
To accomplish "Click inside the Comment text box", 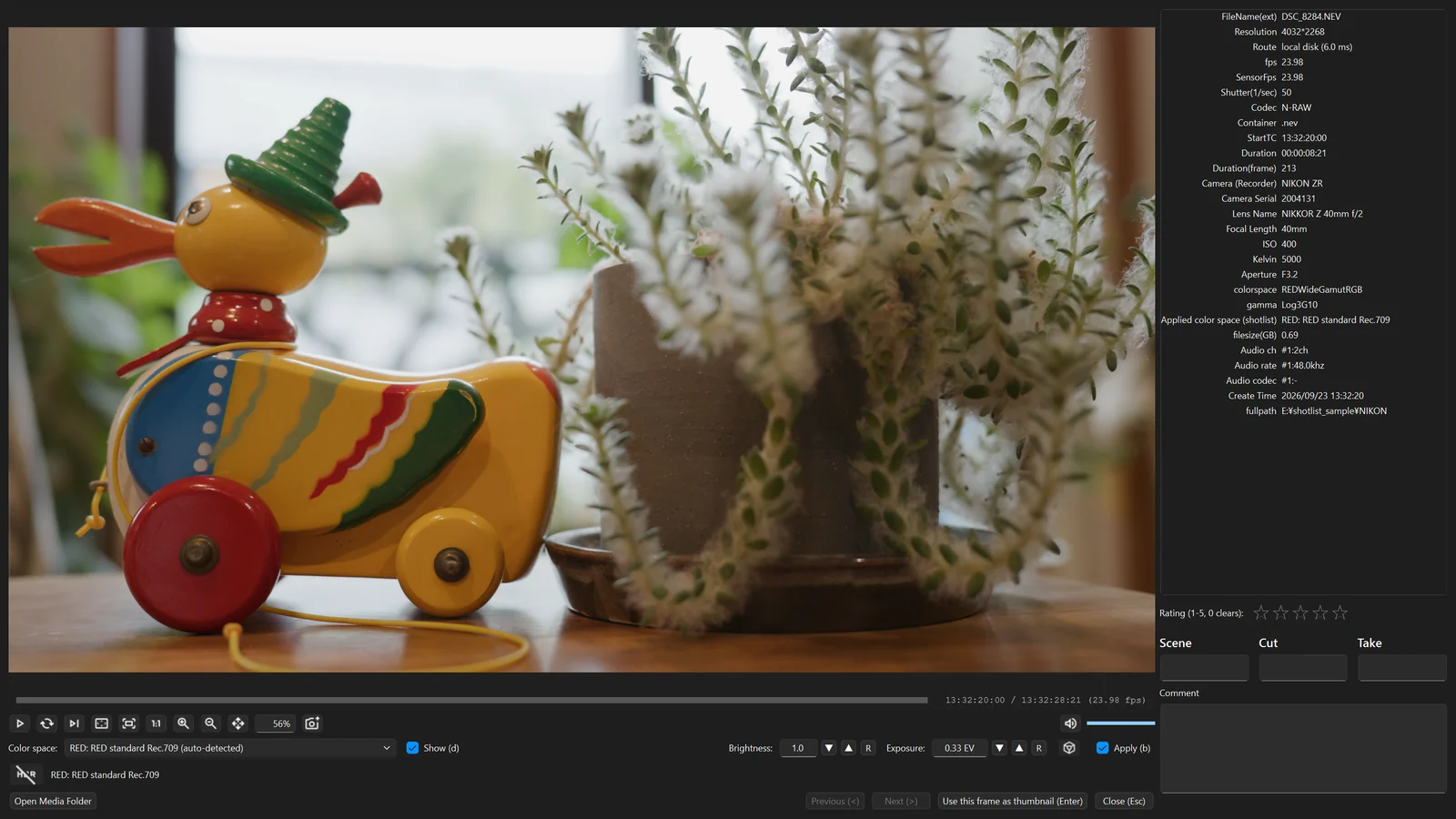I will pos(1303,748).
